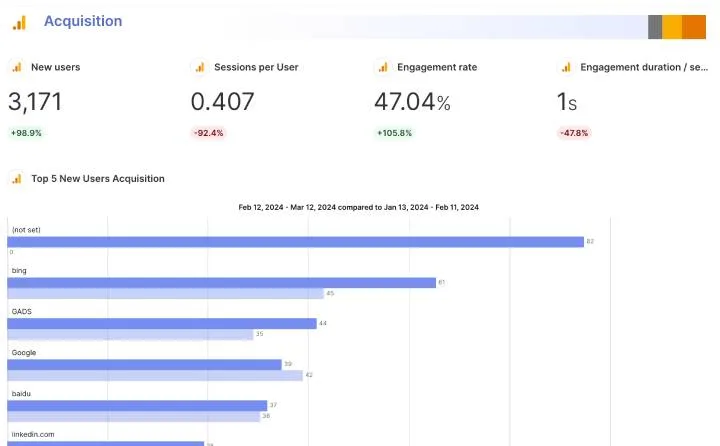The width and height of the screenshot is (720, 446).
Task: Select the yellow color block in header
Action: pyautogui.click(x=672, y=27)
